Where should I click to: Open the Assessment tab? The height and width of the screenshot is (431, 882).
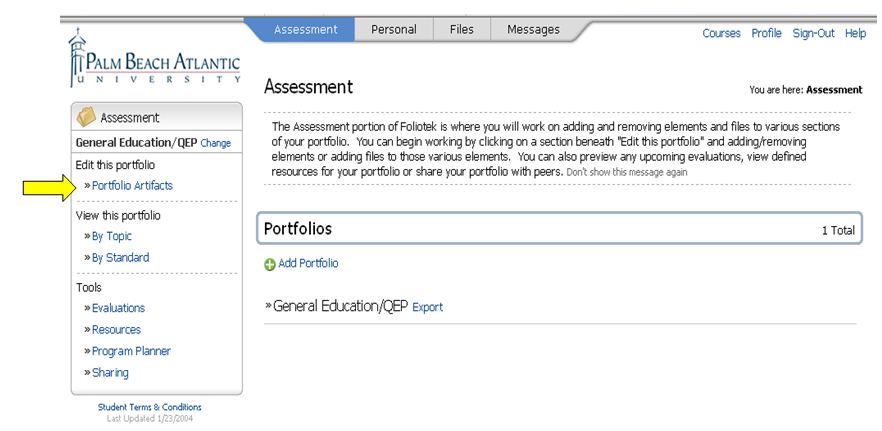click(306, 30)
